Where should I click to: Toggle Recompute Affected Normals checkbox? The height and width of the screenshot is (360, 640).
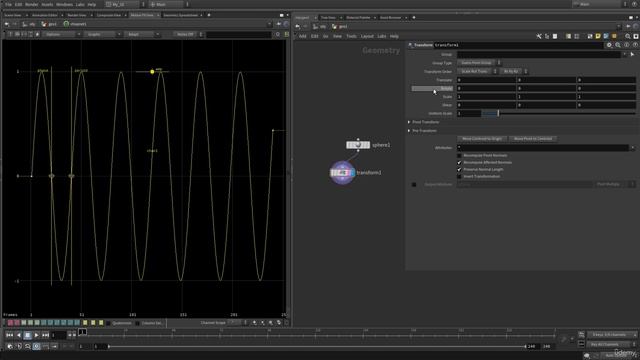tap(459, 162)
